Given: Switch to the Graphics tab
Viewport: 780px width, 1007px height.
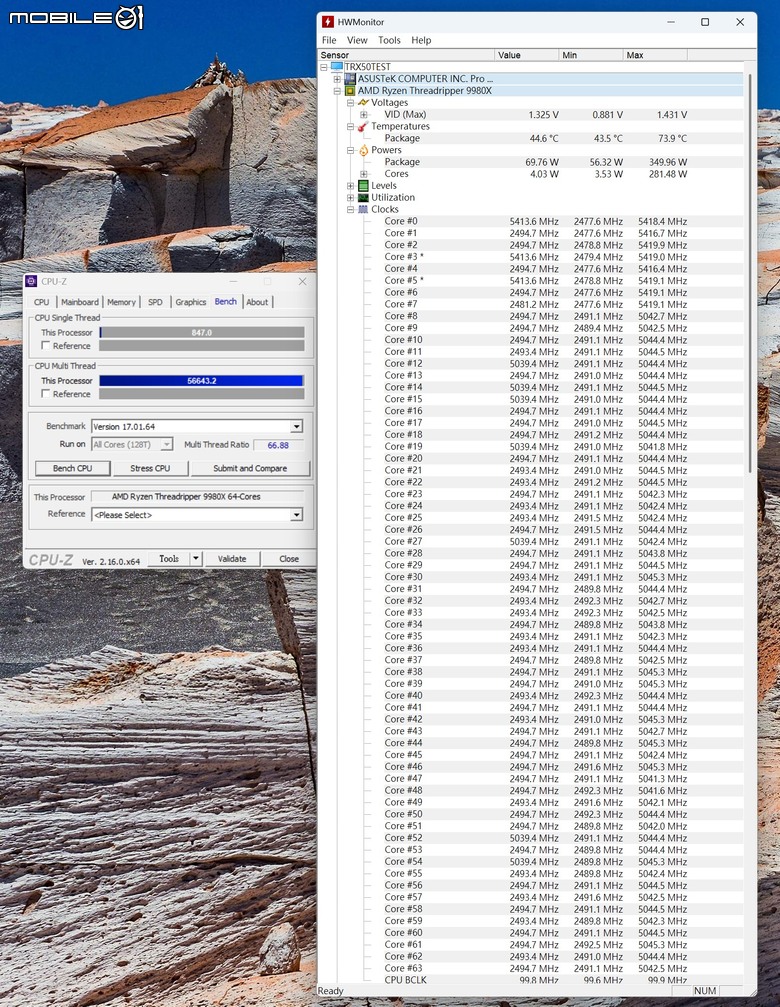Looking at the screenshot, I should [191, 302].
